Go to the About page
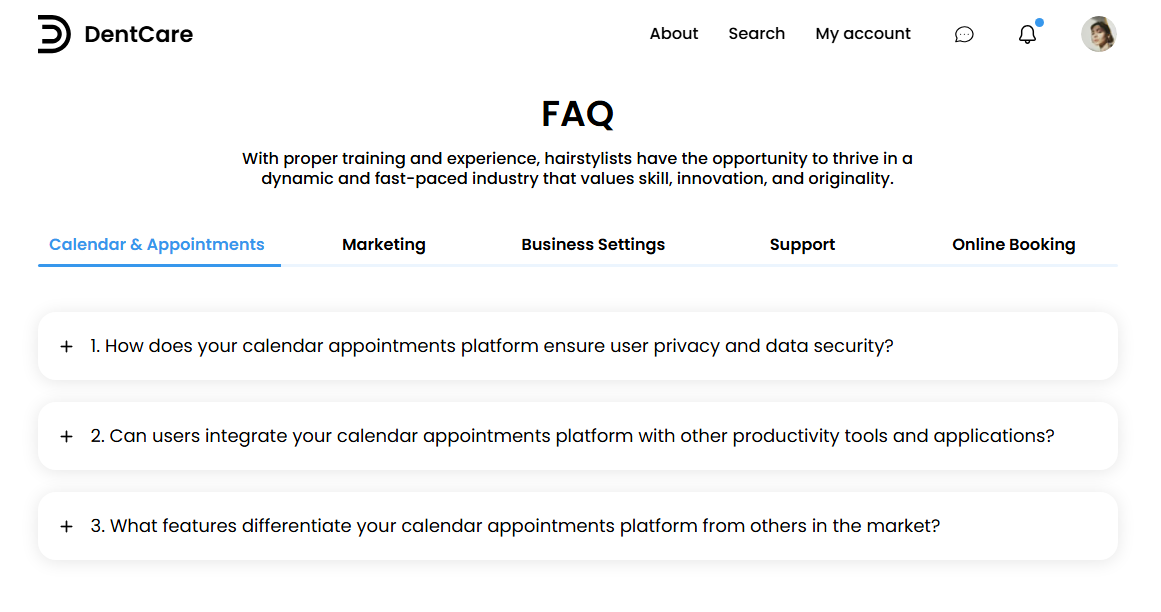Viewport: 1161px width, 612px height. click(x=674, y=34)
